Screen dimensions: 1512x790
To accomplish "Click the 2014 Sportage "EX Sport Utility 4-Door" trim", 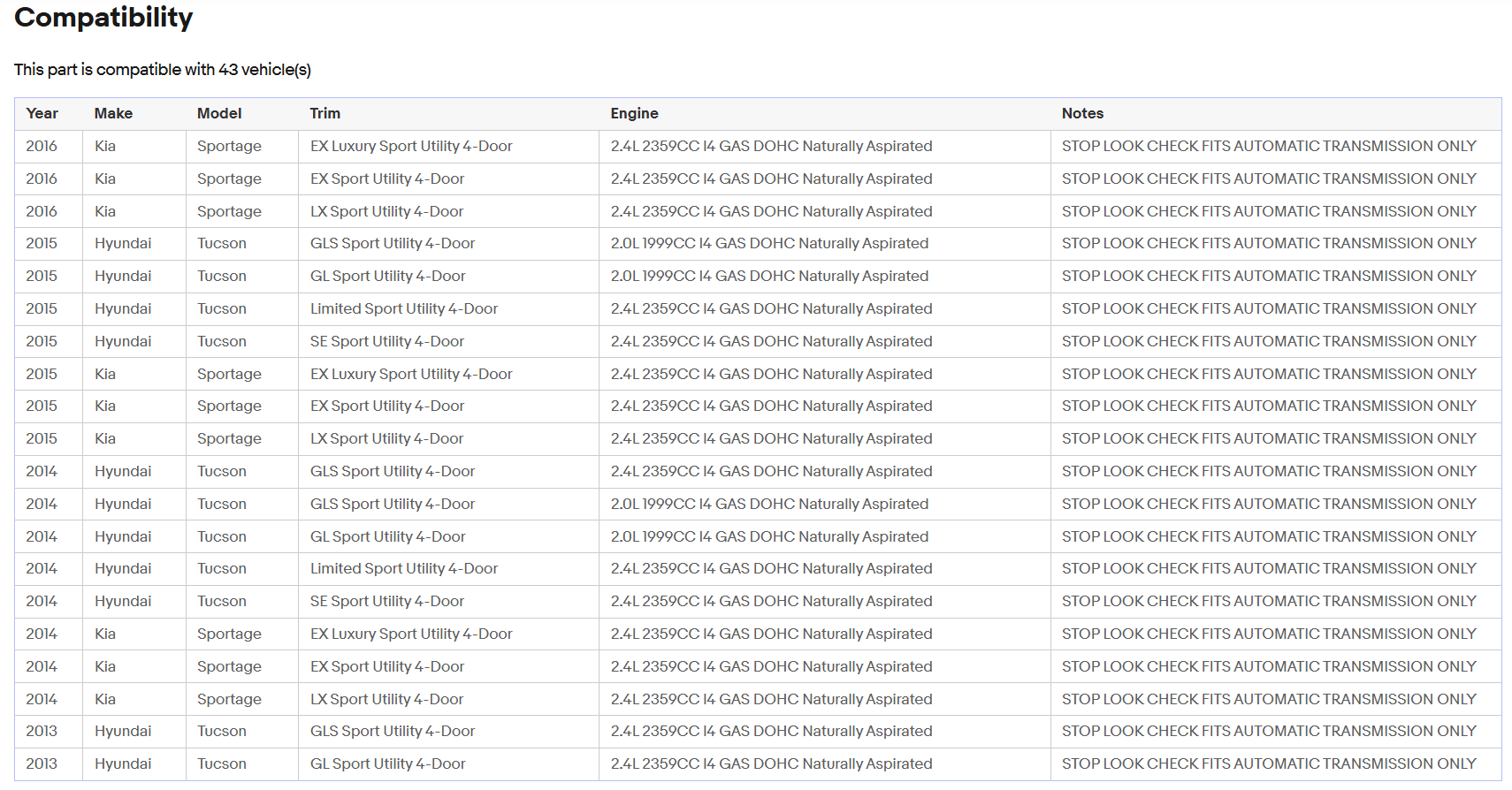I will [x=387, y=667].
